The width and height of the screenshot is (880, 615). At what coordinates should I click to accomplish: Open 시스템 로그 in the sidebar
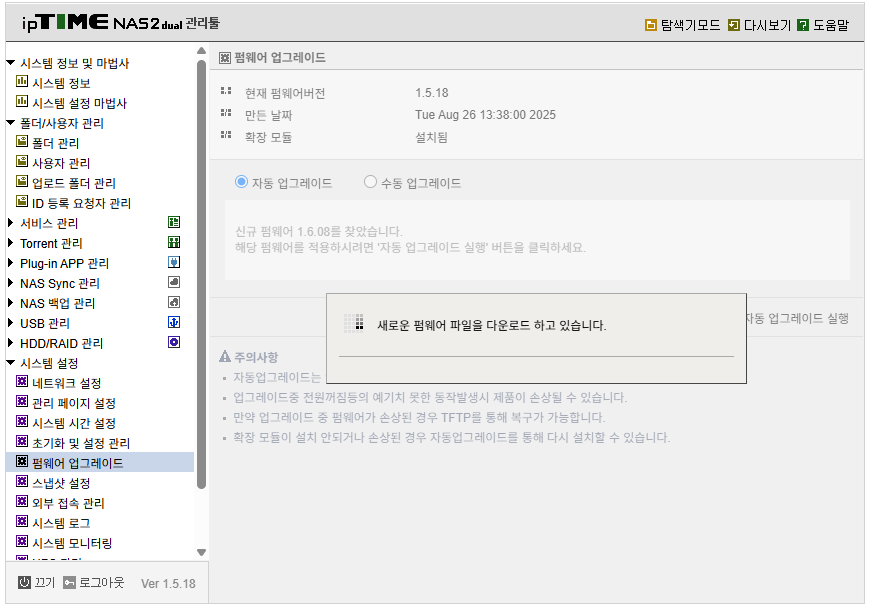point(61,523)
